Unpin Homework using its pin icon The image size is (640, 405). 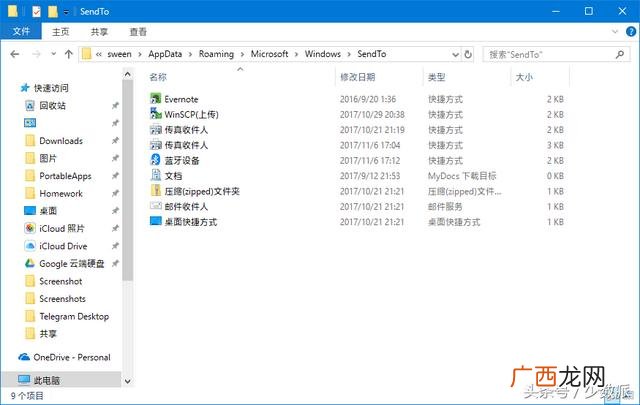click(115, 193)
